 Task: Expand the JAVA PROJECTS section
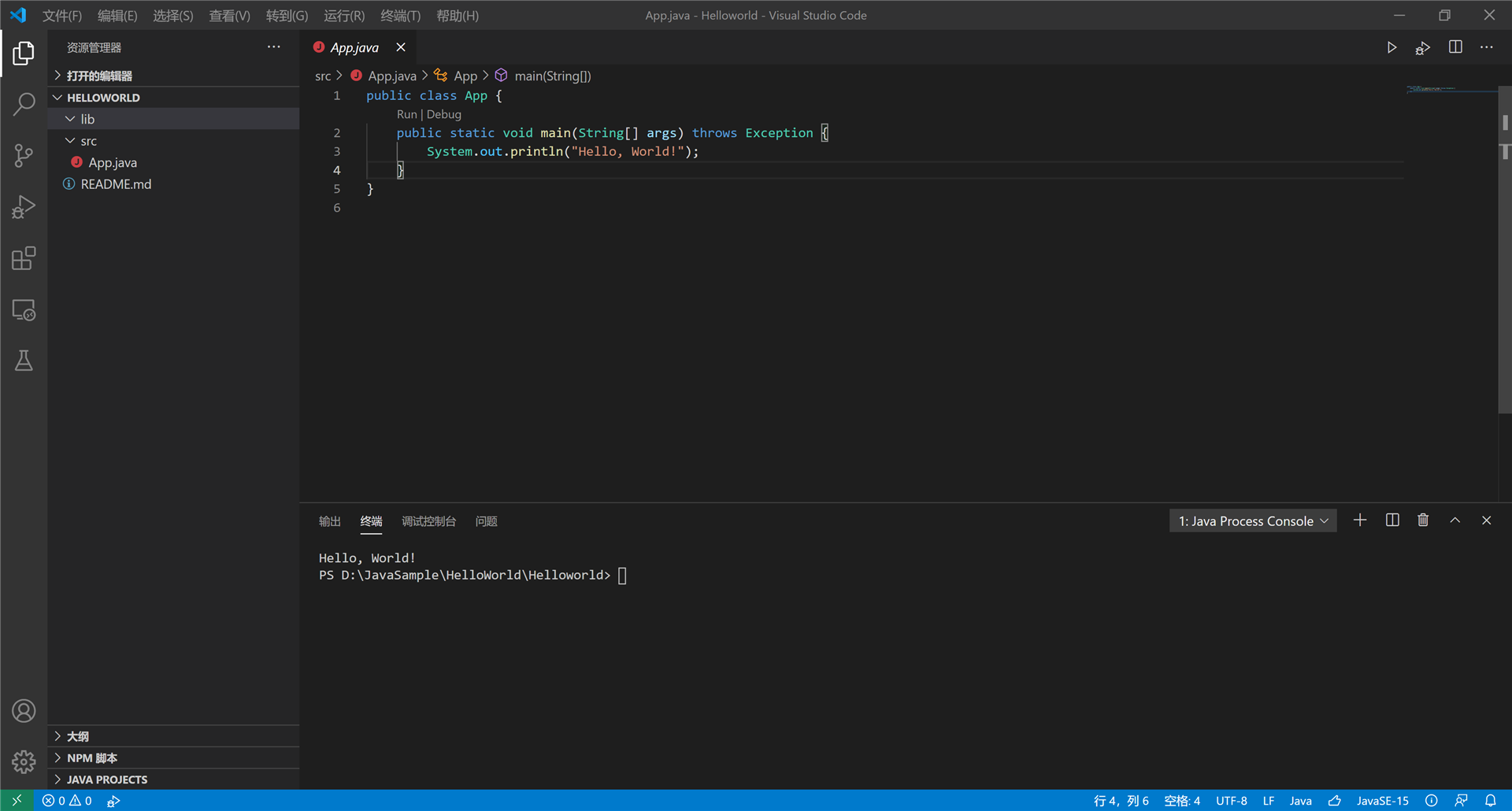click(x=173, y=780)
